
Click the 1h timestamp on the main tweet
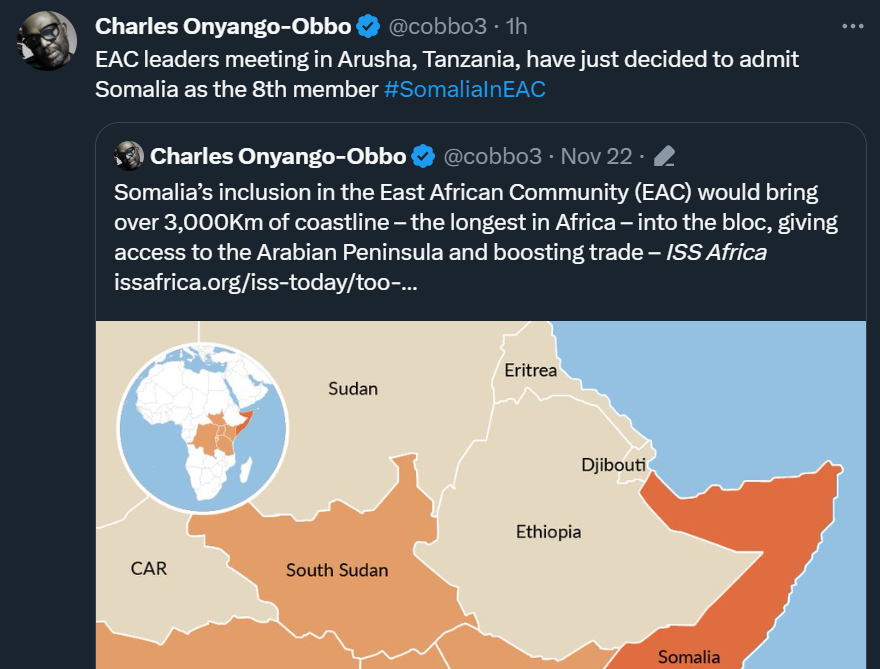click(x=516, y=26)
